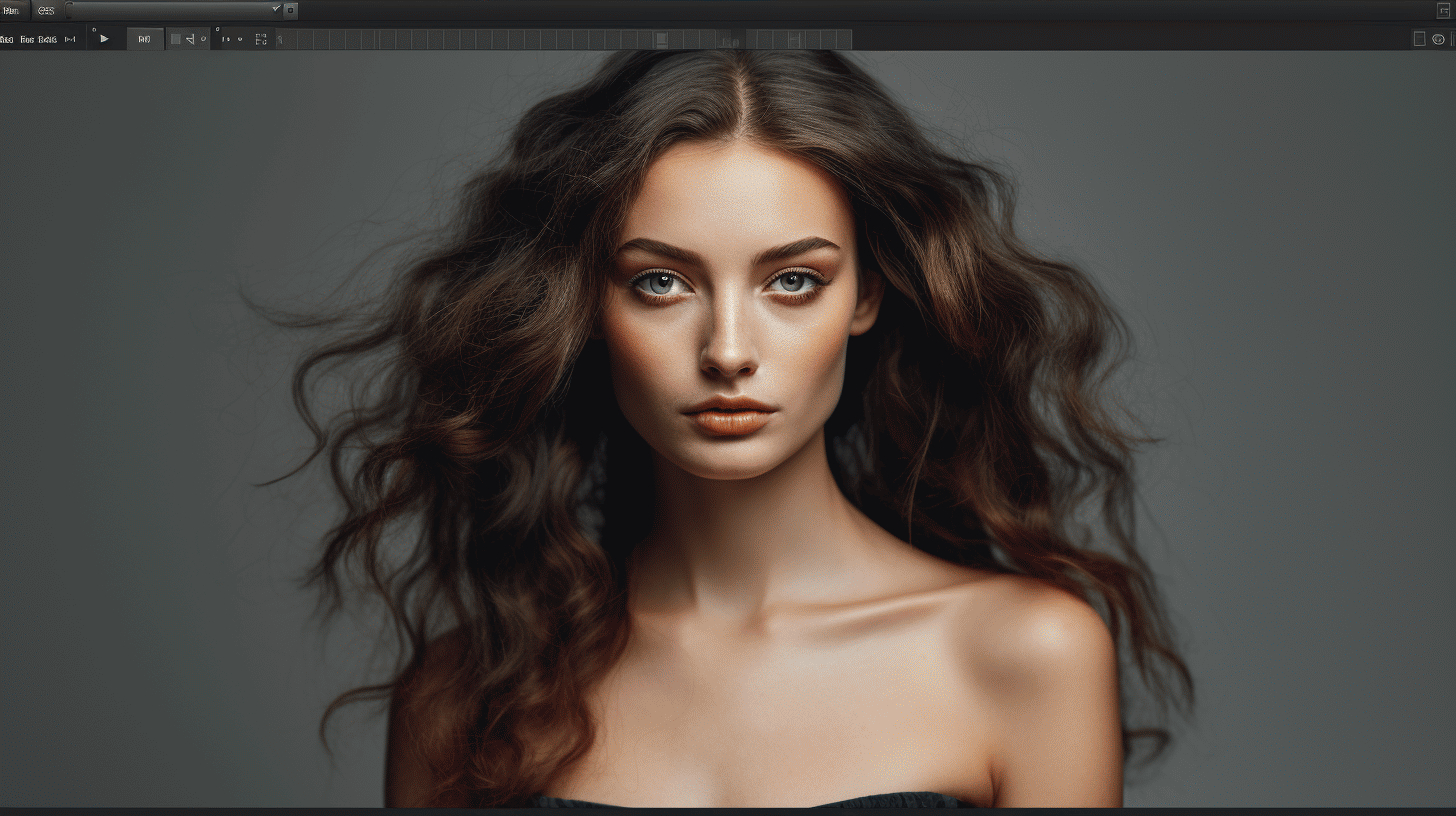
Task: Click the eye-shaped view icon
Action: point(1438,39)
